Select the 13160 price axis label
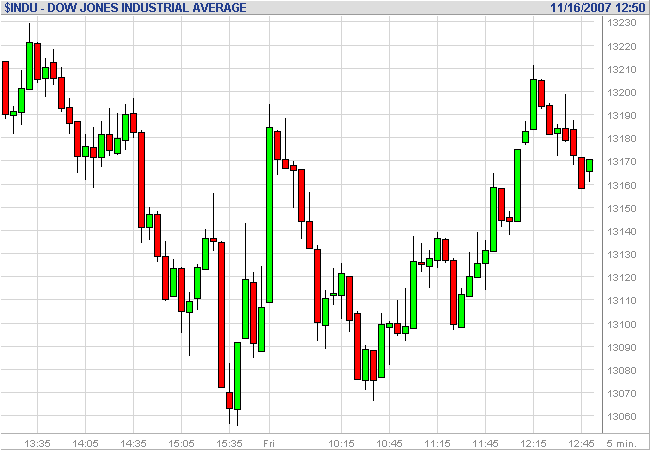650x450 pixels. [621, 185]
